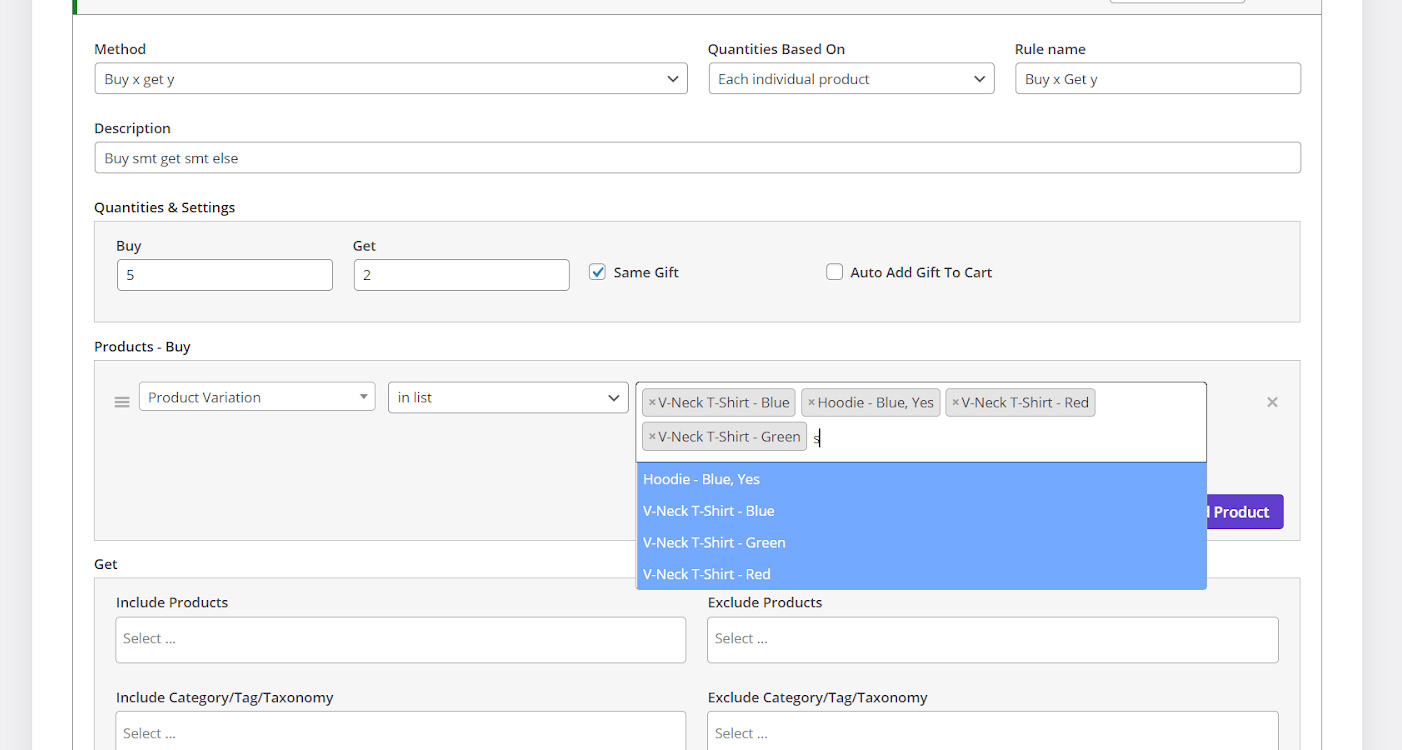Open the Method dropdown

(x=391, y=79)
